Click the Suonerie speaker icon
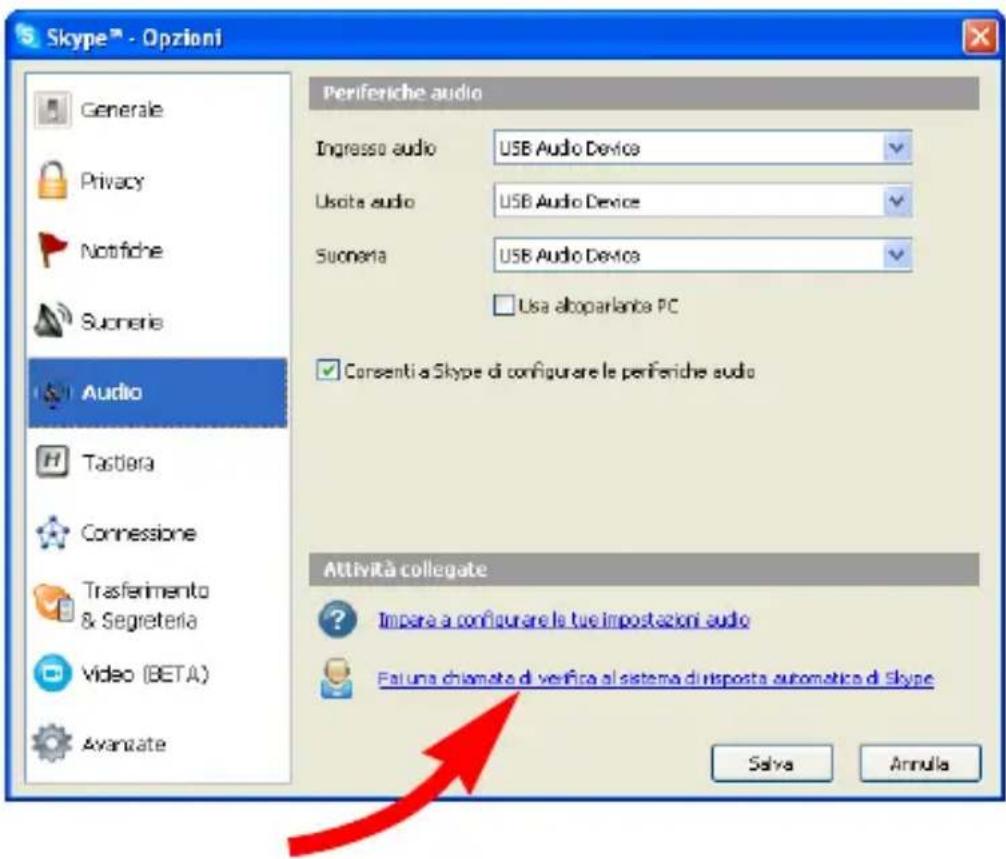Viewport: 1006px width, 859px height. (53, 320)
